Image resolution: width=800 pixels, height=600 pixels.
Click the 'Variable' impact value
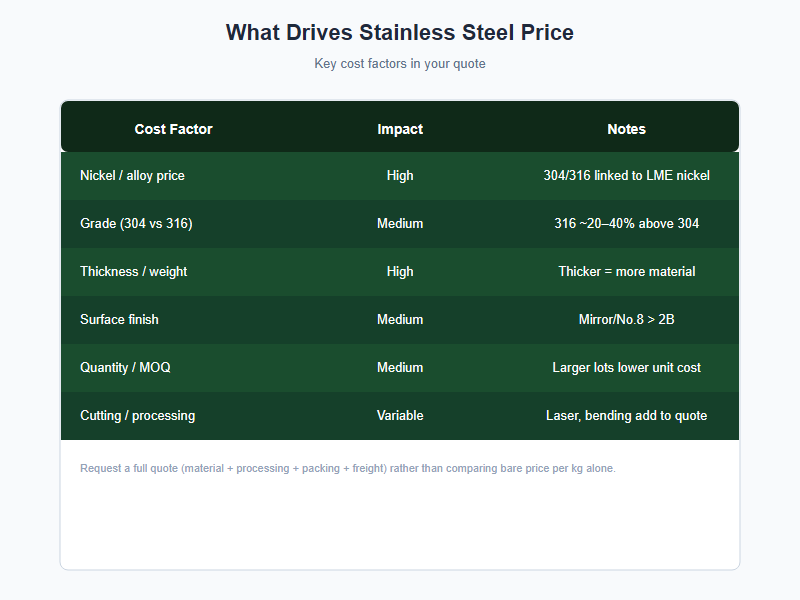tap(400, 415)
